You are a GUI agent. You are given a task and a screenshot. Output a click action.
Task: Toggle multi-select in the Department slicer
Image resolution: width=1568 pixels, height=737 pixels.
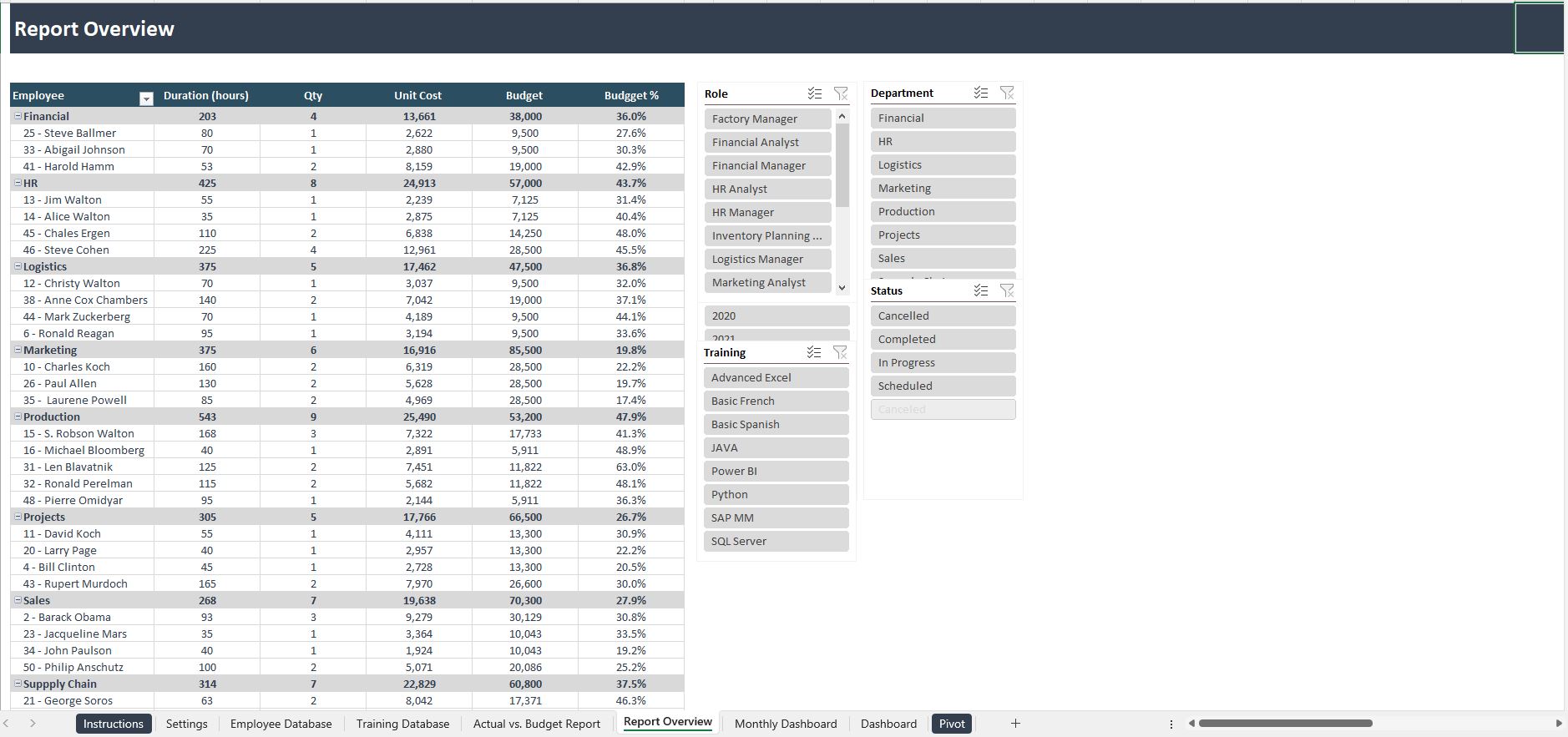point(981,93)
